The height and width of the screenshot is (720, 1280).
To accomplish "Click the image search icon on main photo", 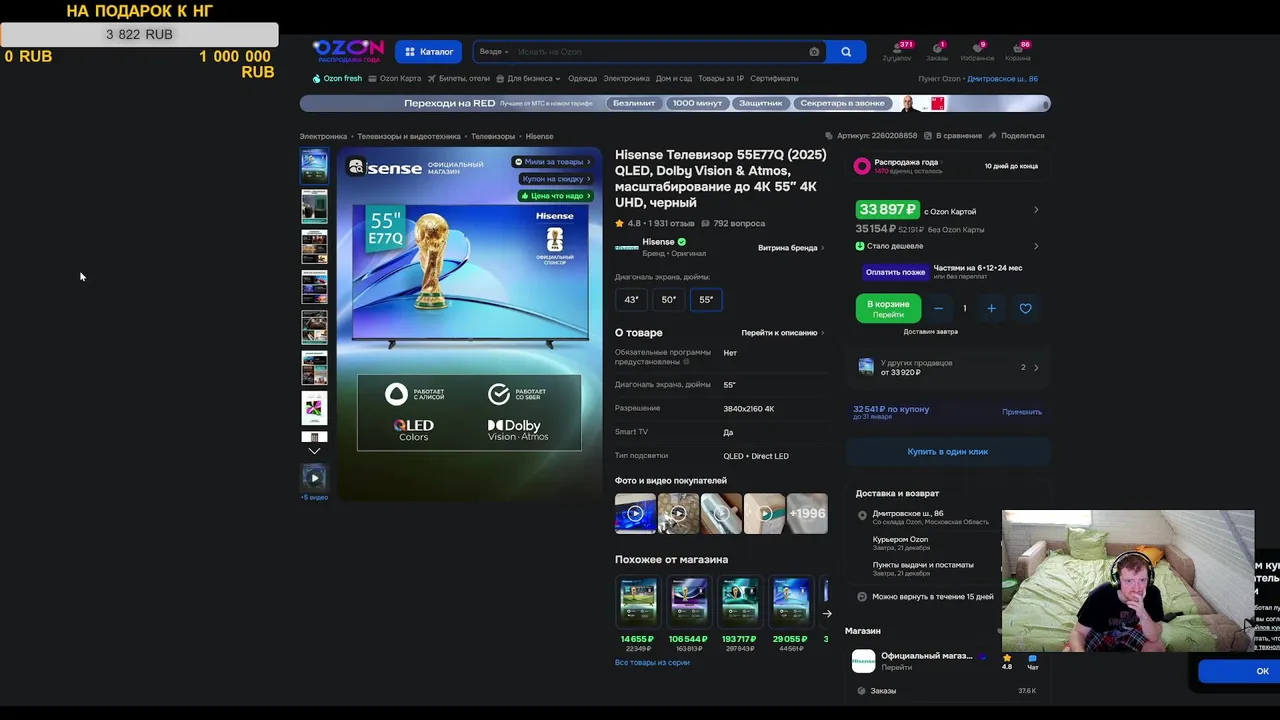I will (356, 167).
